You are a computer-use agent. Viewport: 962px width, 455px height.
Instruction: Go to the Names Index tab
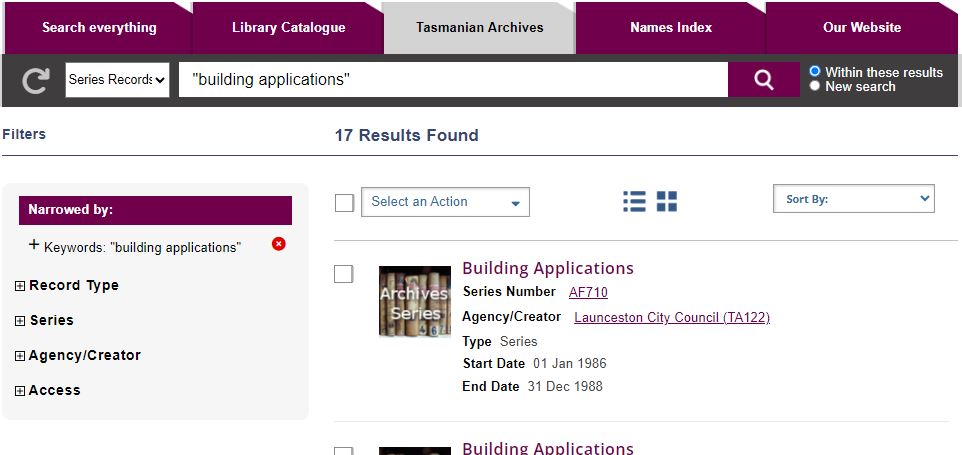pos(670,28)
